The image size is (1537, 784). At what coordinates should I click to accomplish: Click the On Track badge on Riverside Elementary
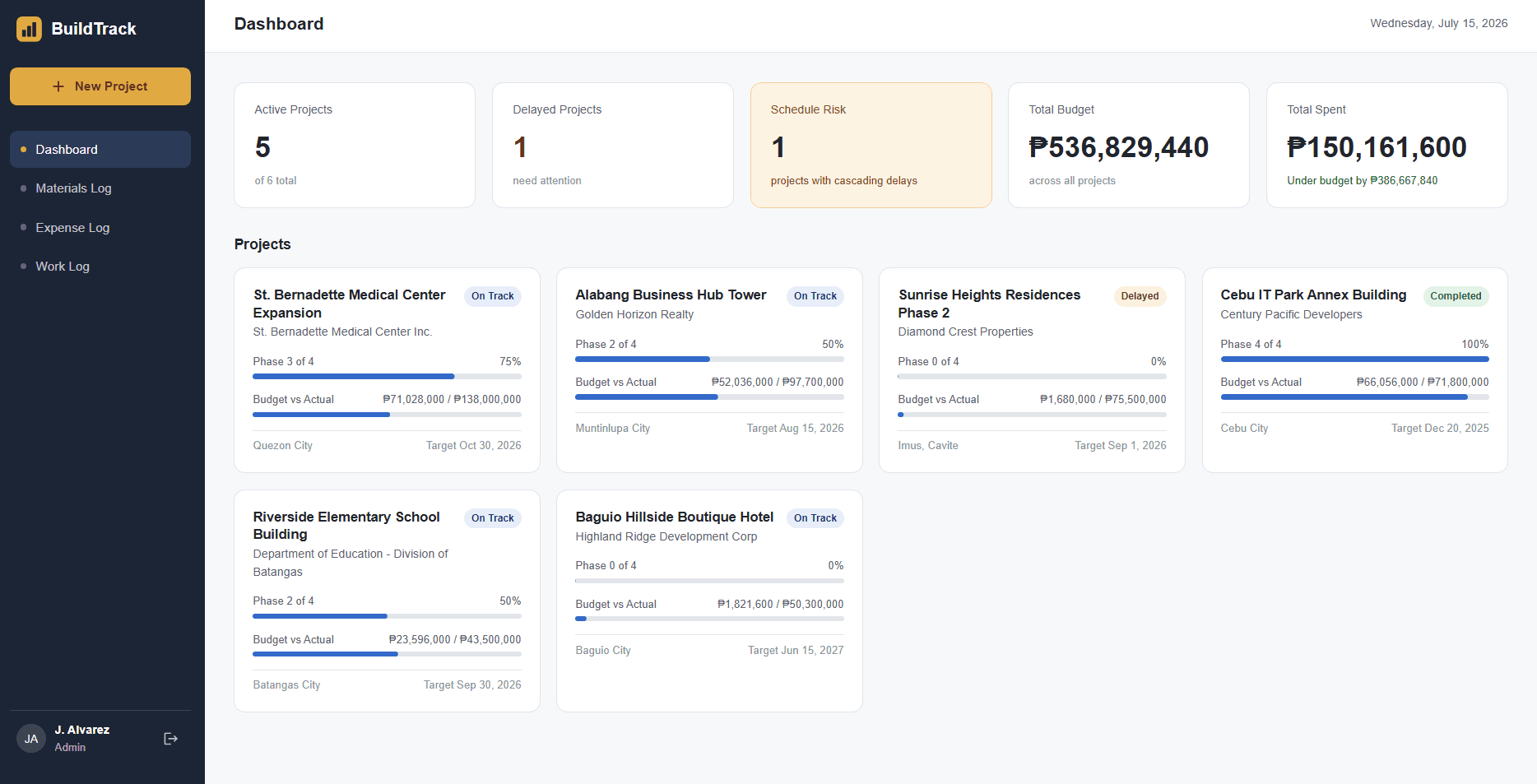[493, 518]
